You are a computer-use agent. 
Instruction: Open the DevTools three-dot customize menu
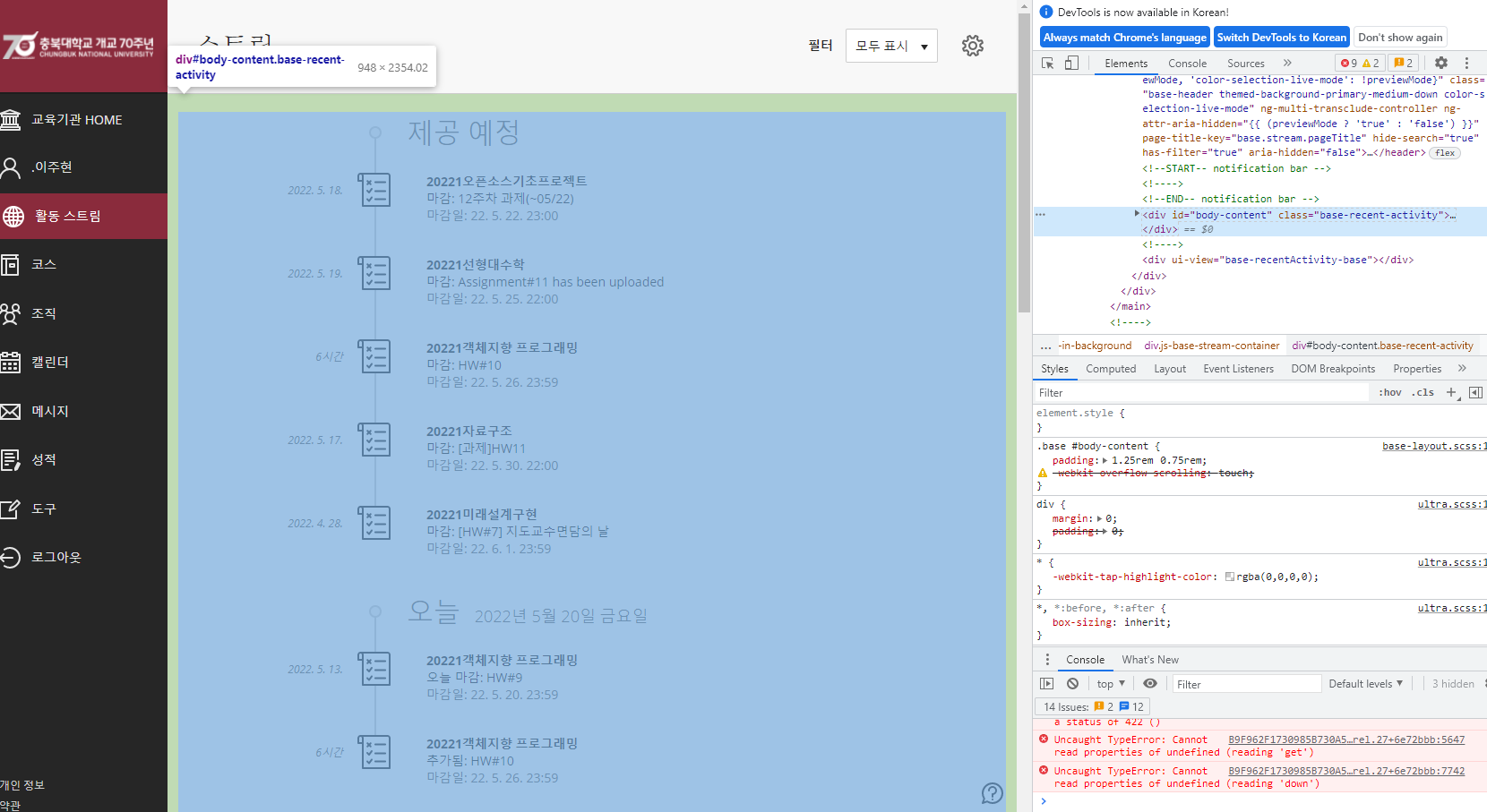pos(1466,63)
